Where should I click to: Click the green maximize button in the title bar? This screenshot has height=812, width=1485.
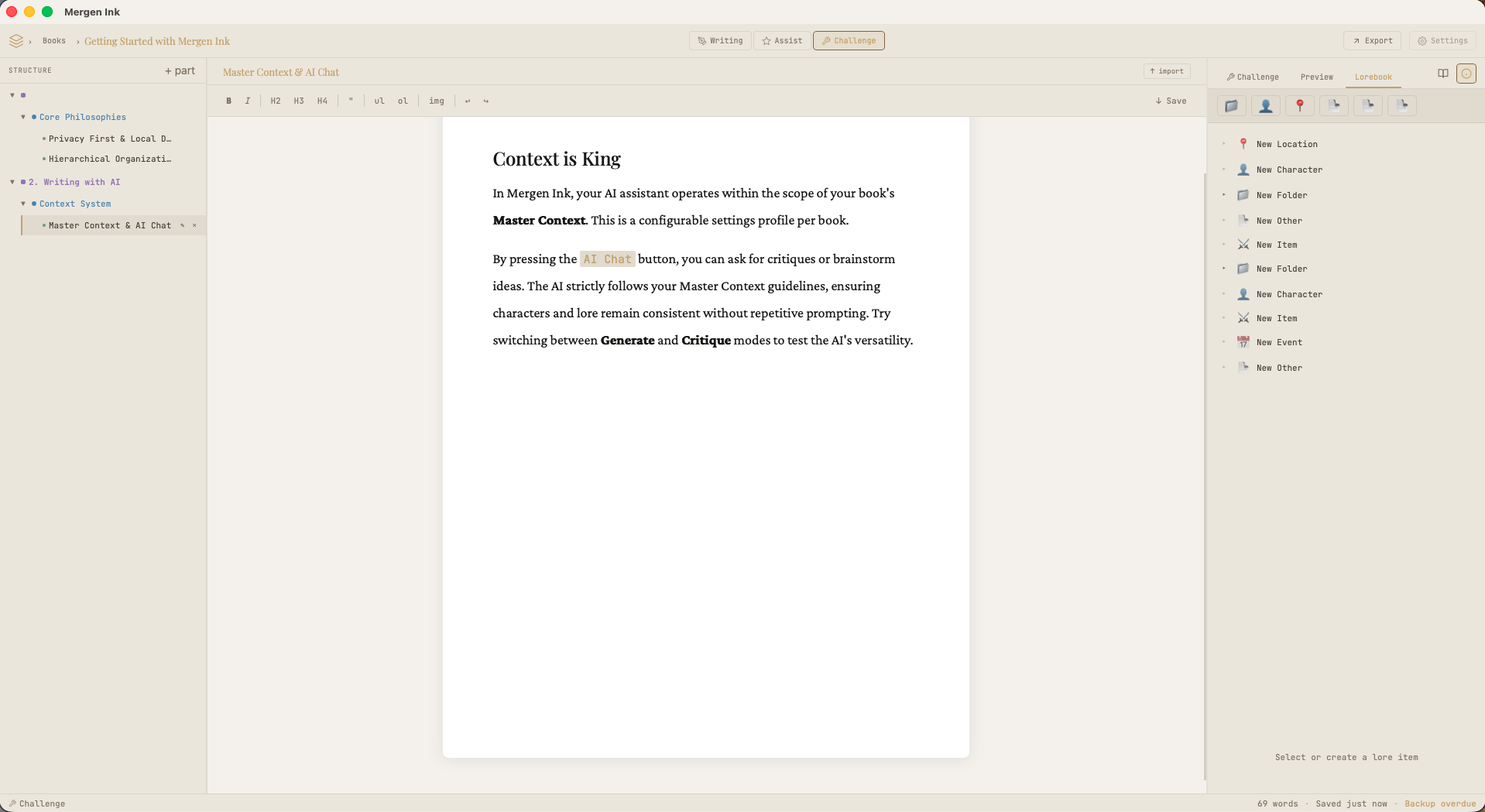47,12
